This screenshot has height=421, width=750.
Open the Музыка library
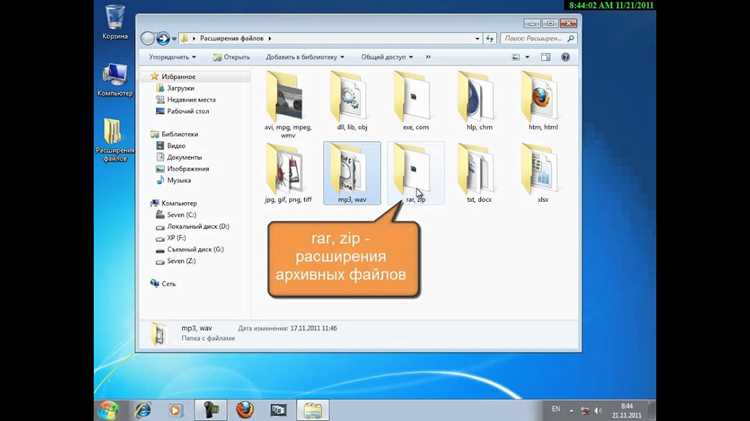pyautogui.click(x=179, y=180)
